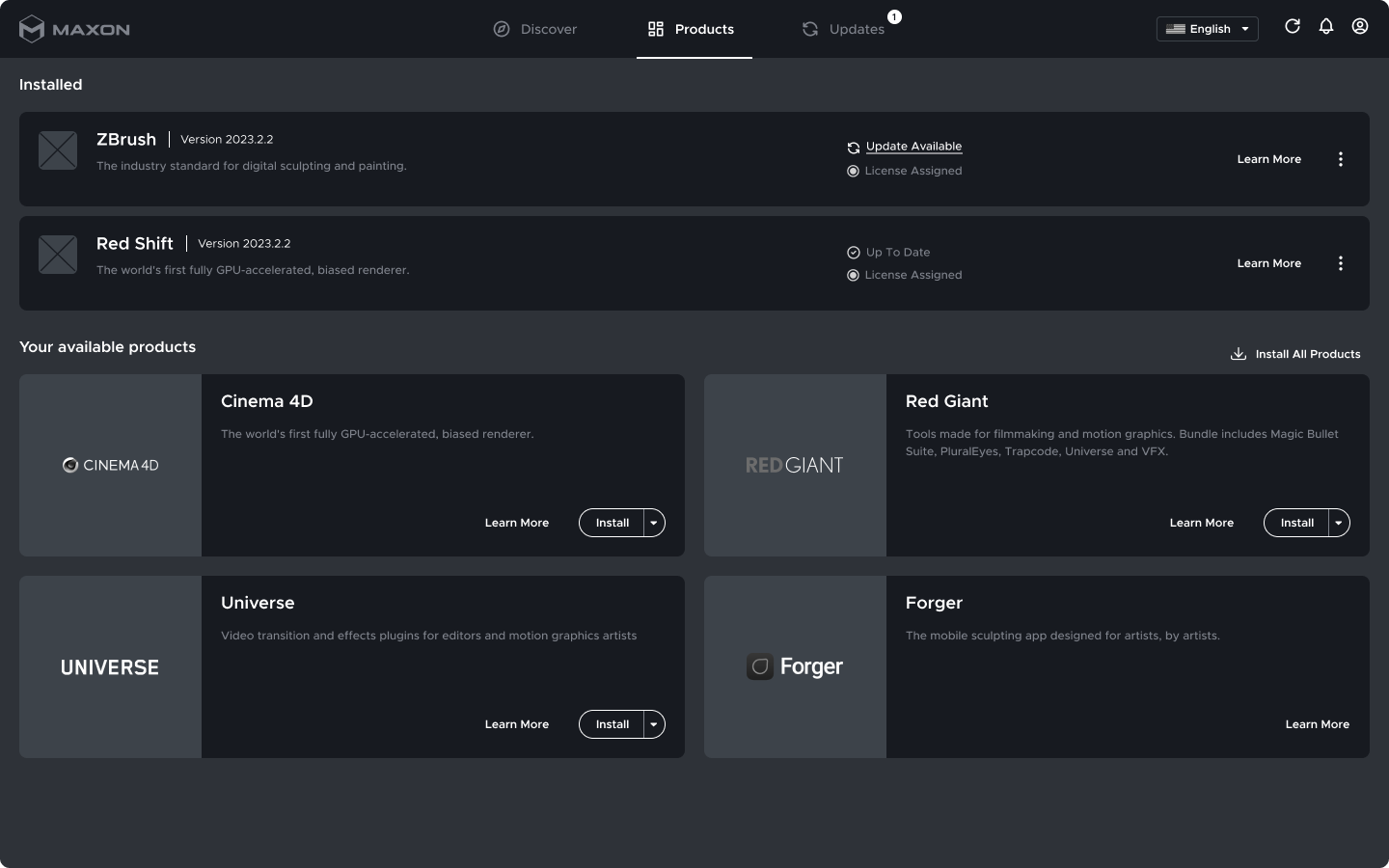Expand Universe install options arrow
1389x868 pixels.
(x=654, y=724)
